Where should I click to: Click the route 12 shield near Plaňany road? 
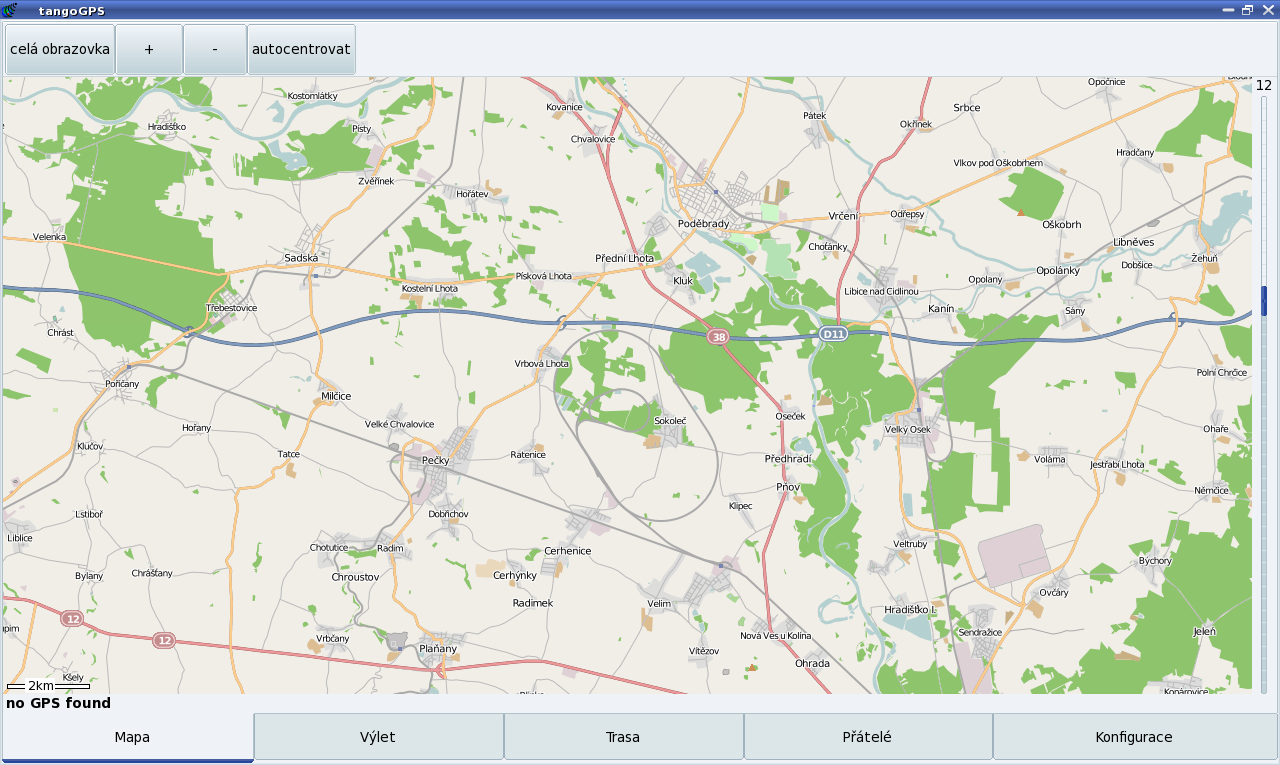click(x=165, y=640)
